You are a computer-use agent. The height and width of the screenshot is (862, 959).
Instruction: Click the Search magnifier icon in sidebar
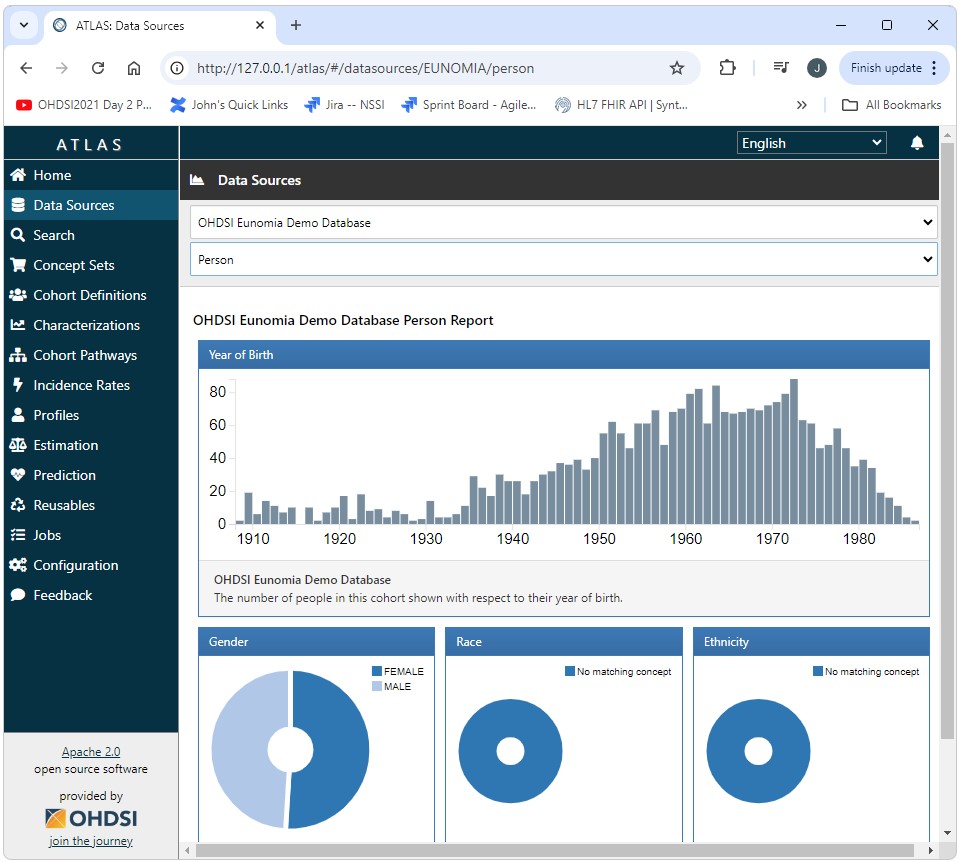(18, 235)
